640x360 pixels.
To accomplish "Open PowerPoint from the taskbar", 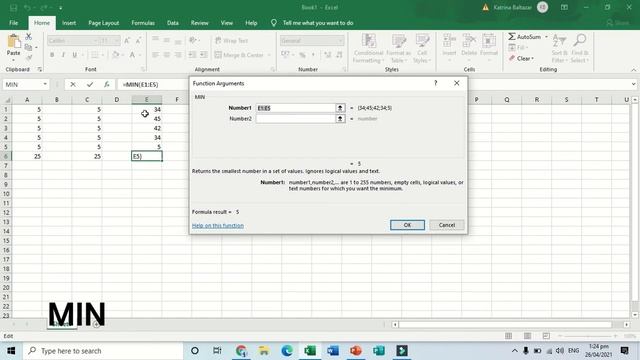I will click(356, 351).
